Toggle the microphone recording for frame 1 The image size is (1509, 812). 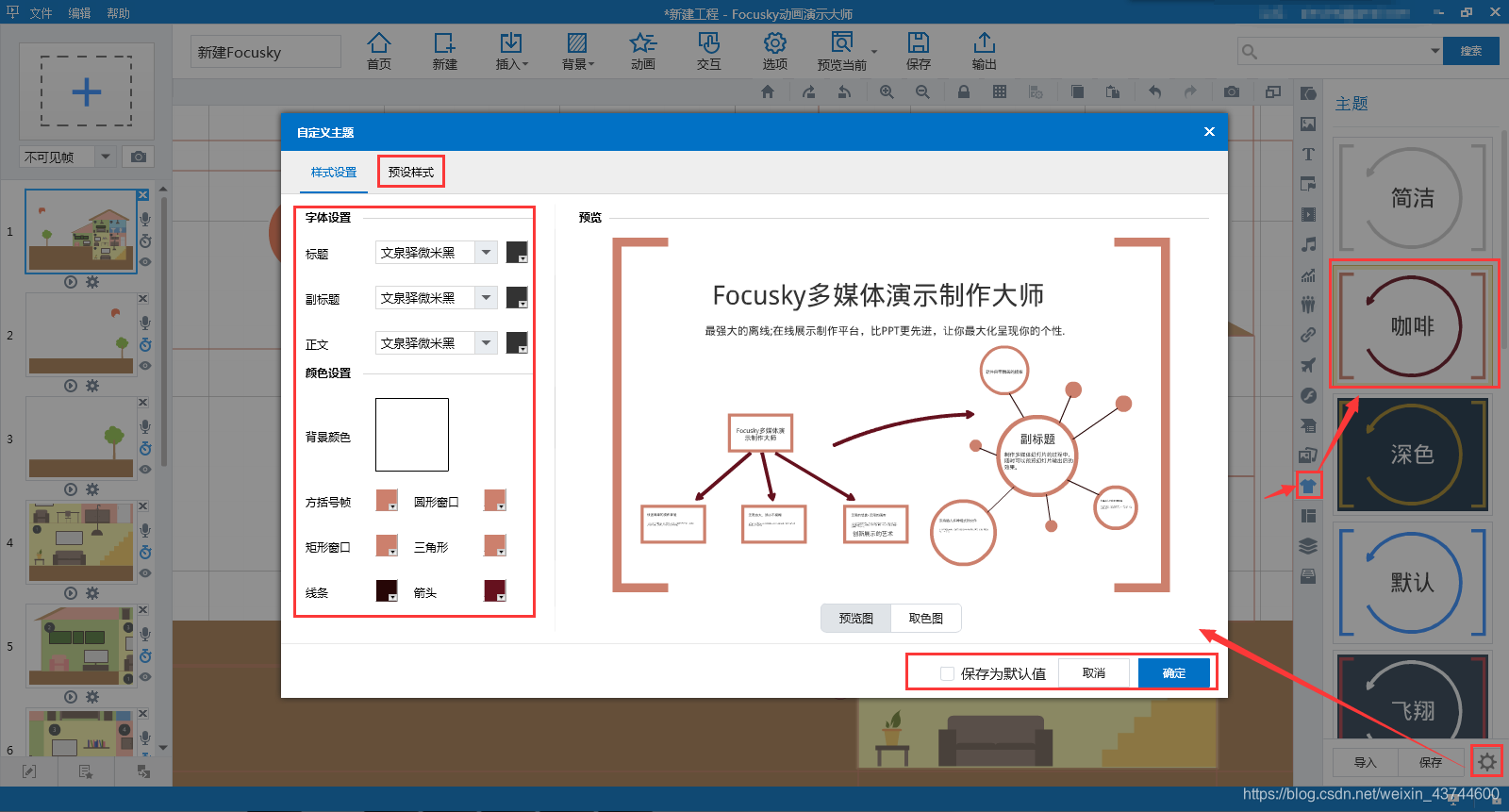tap(145, 219)
